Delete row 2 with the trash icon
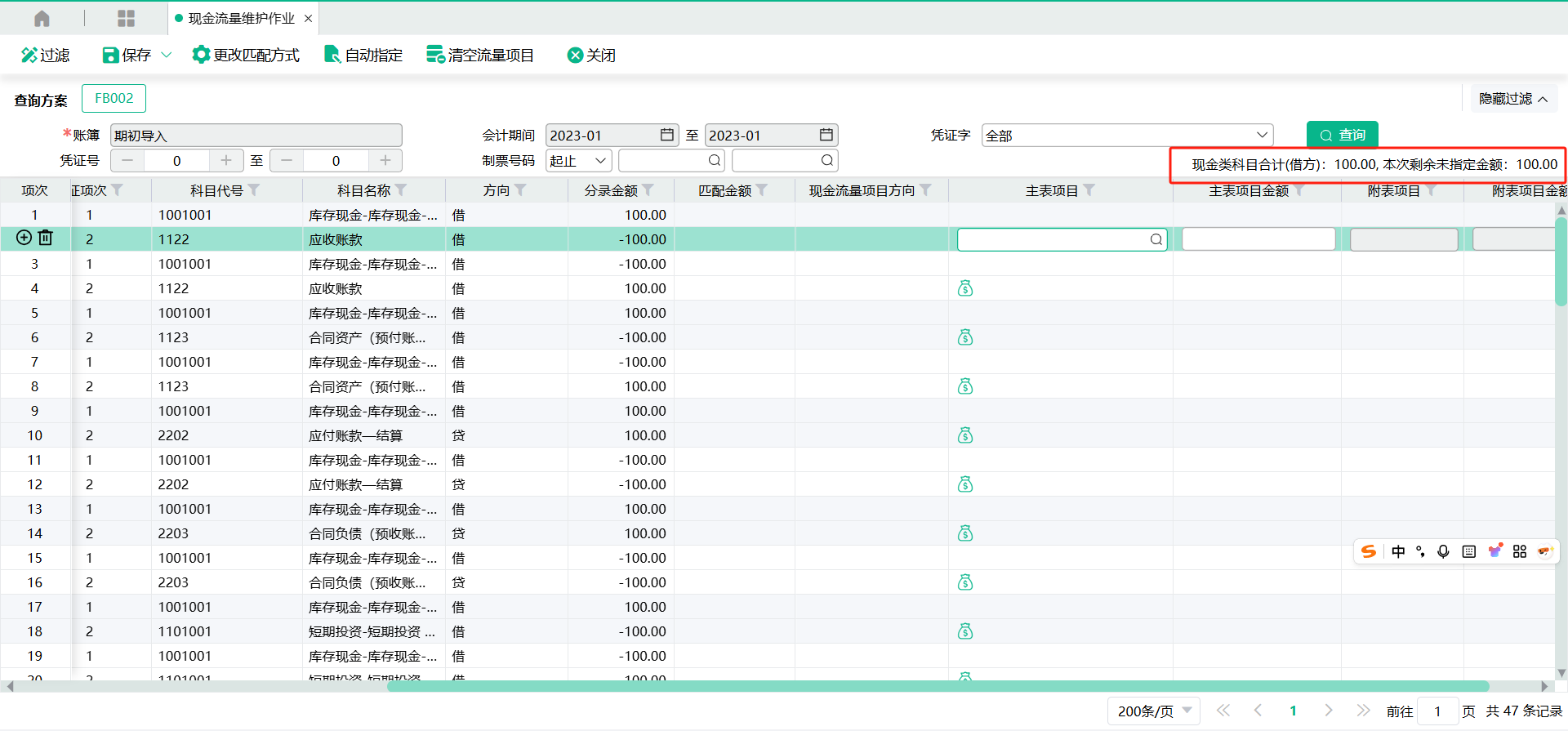This screenshot has height=731, width=1568. pos(46,238)
